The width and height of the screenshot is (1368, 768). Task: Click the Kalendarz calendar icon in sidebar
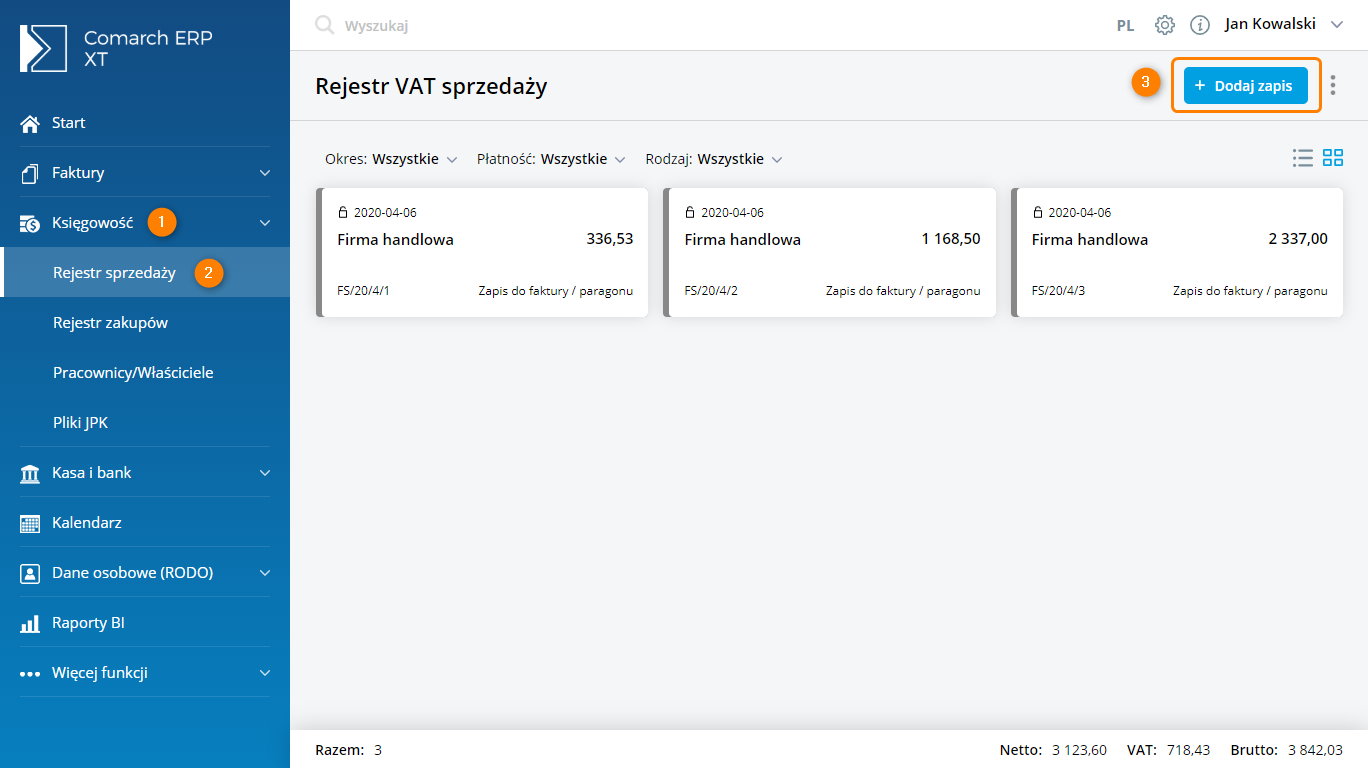point(31,523)
